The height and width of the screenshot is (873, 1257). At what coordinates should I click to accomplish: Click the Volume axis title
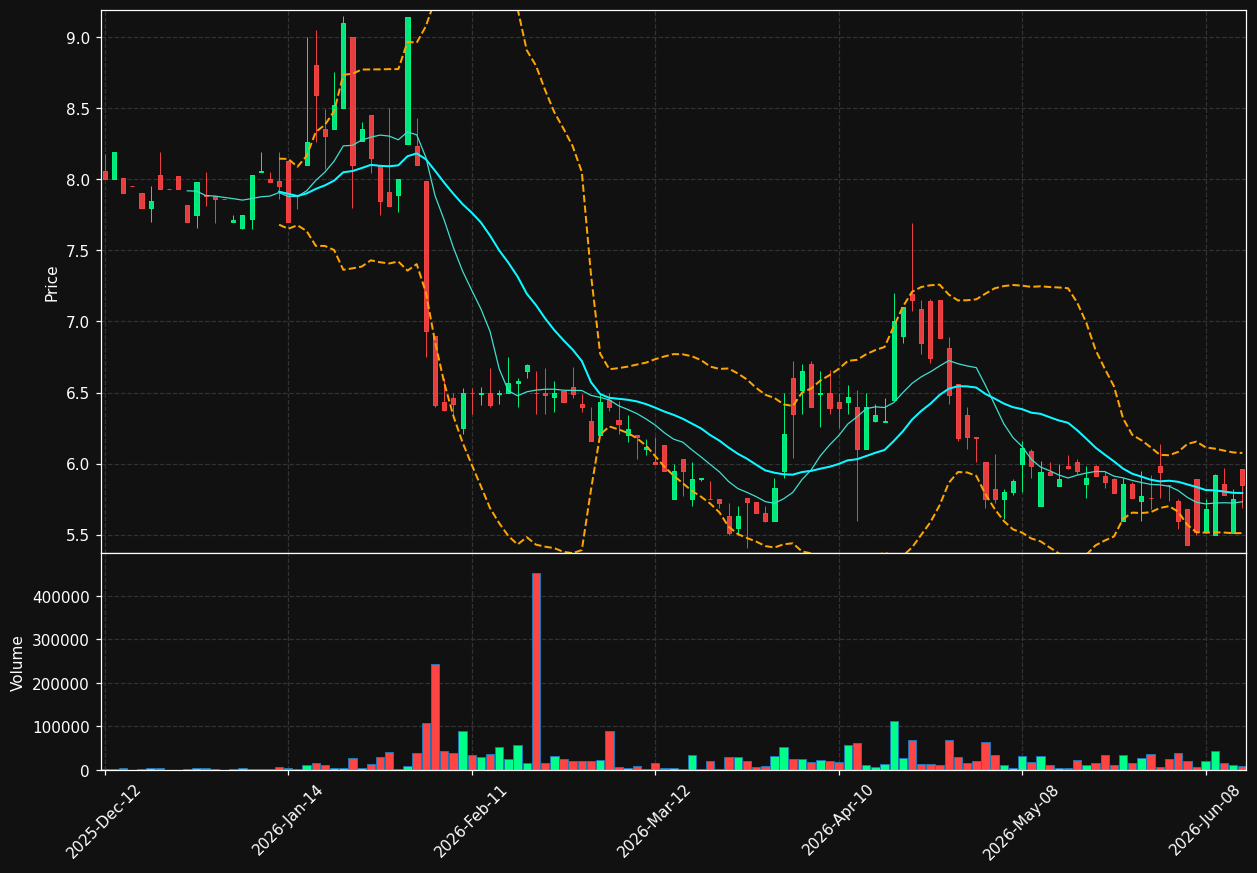click(x=18, y=662)
